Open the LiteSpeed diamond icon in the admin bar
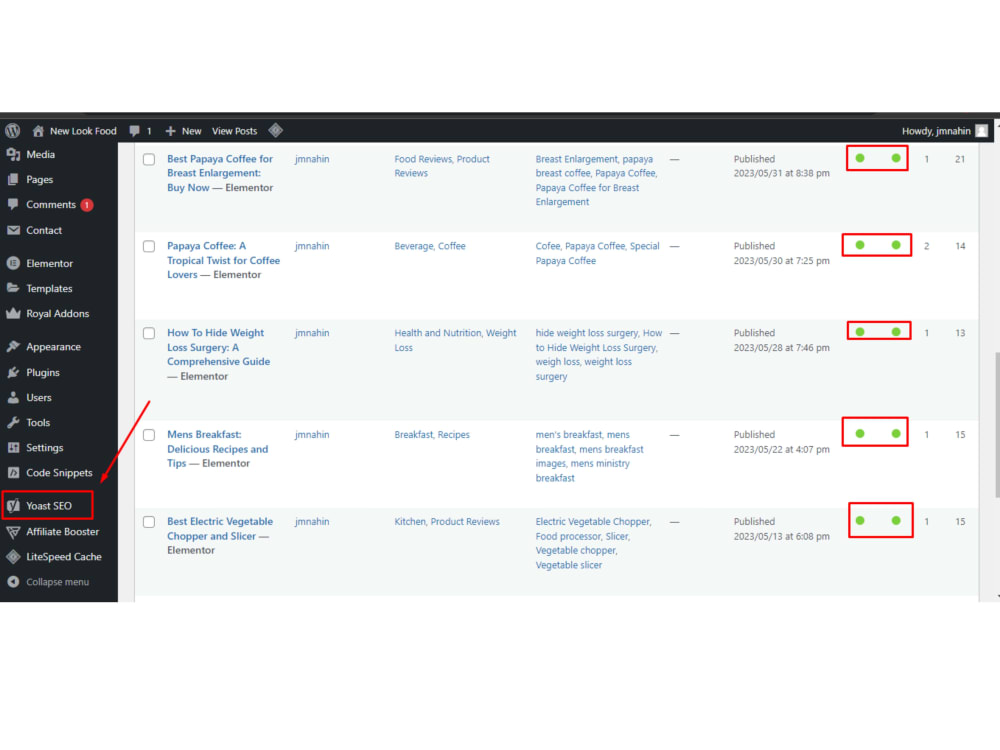 pyautogui.click(x=276, y=131)
